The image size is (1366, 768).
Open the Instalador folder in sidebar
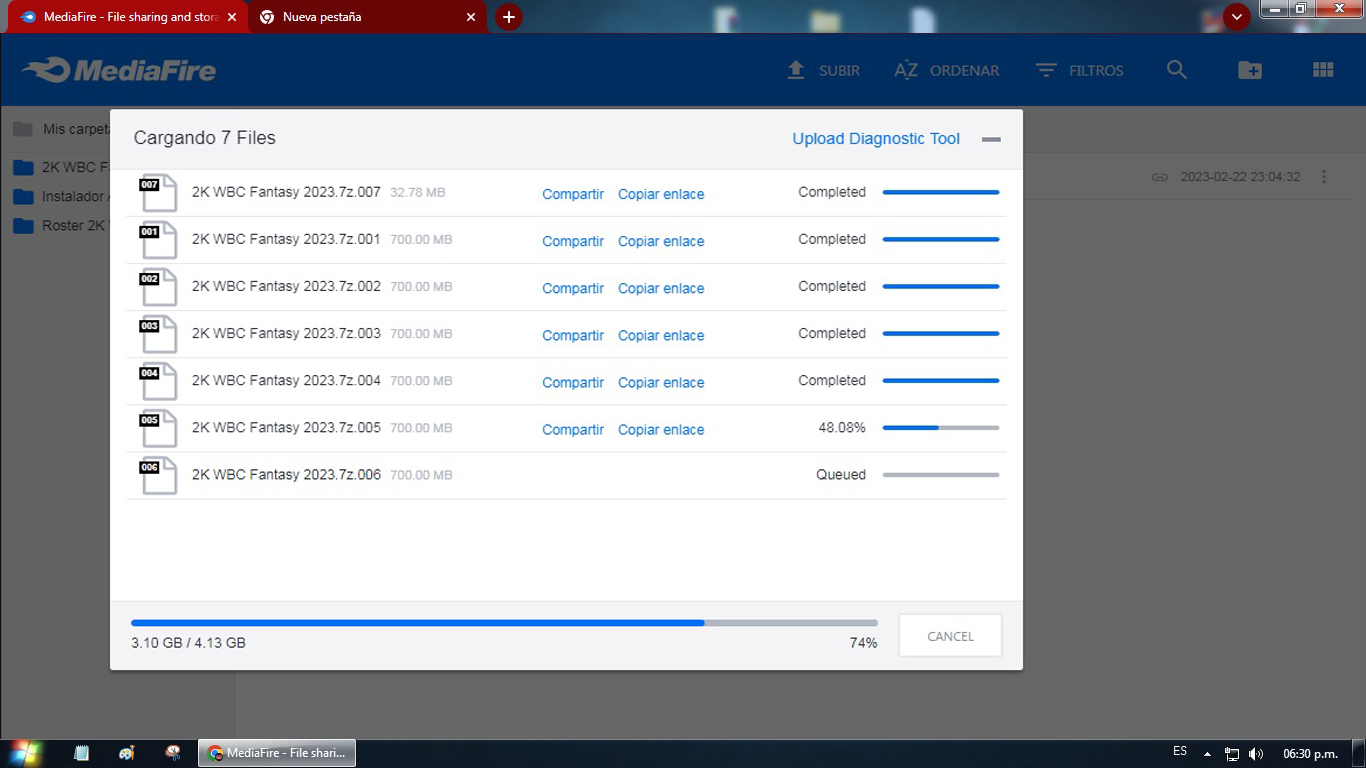tap(60, 196)
